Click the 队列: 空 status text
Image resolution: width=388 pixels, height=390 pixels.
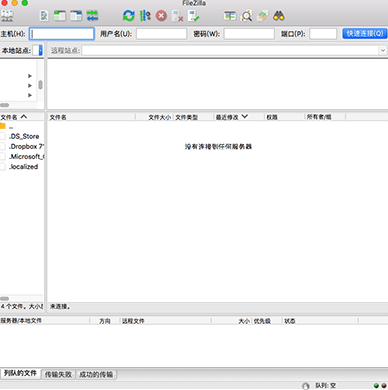point(325,386)
